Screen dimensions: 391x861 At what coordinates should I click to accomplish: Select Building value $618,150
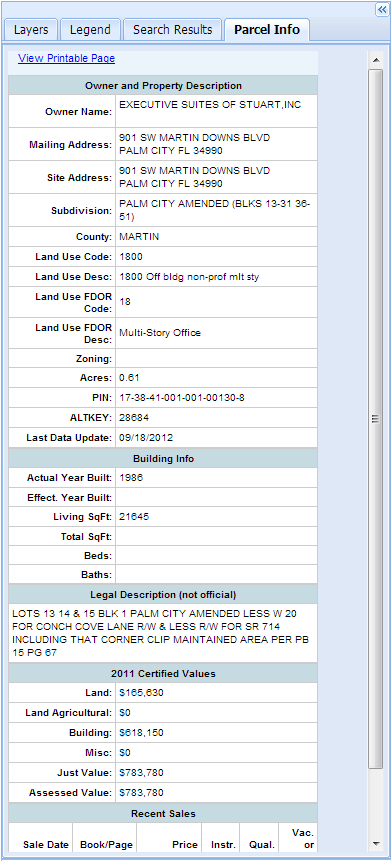[x=141, y=733]
